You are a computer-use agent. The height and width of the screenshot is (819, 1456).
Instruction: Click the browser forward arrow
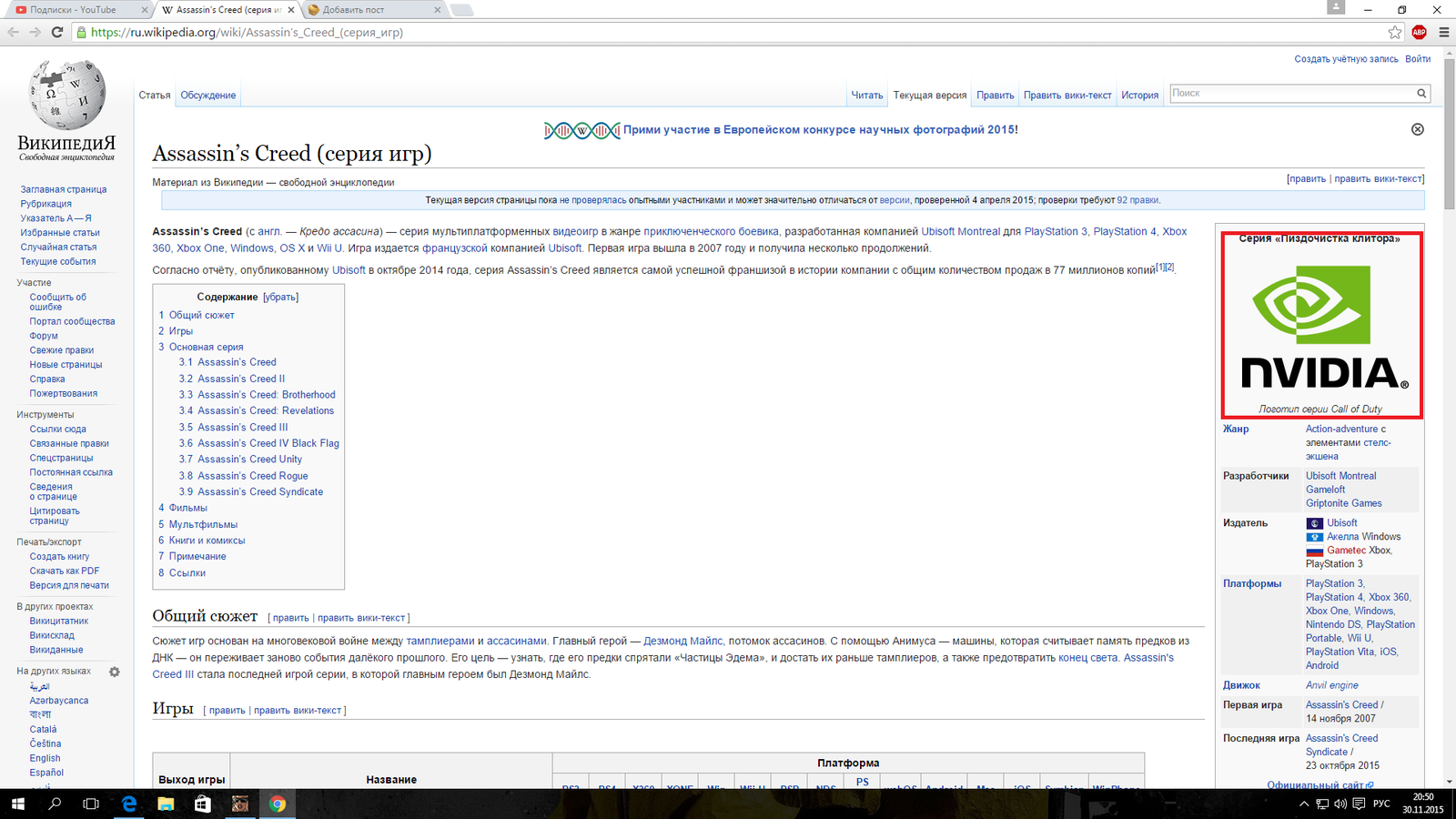pyautogui.click(x=35, y=32)
